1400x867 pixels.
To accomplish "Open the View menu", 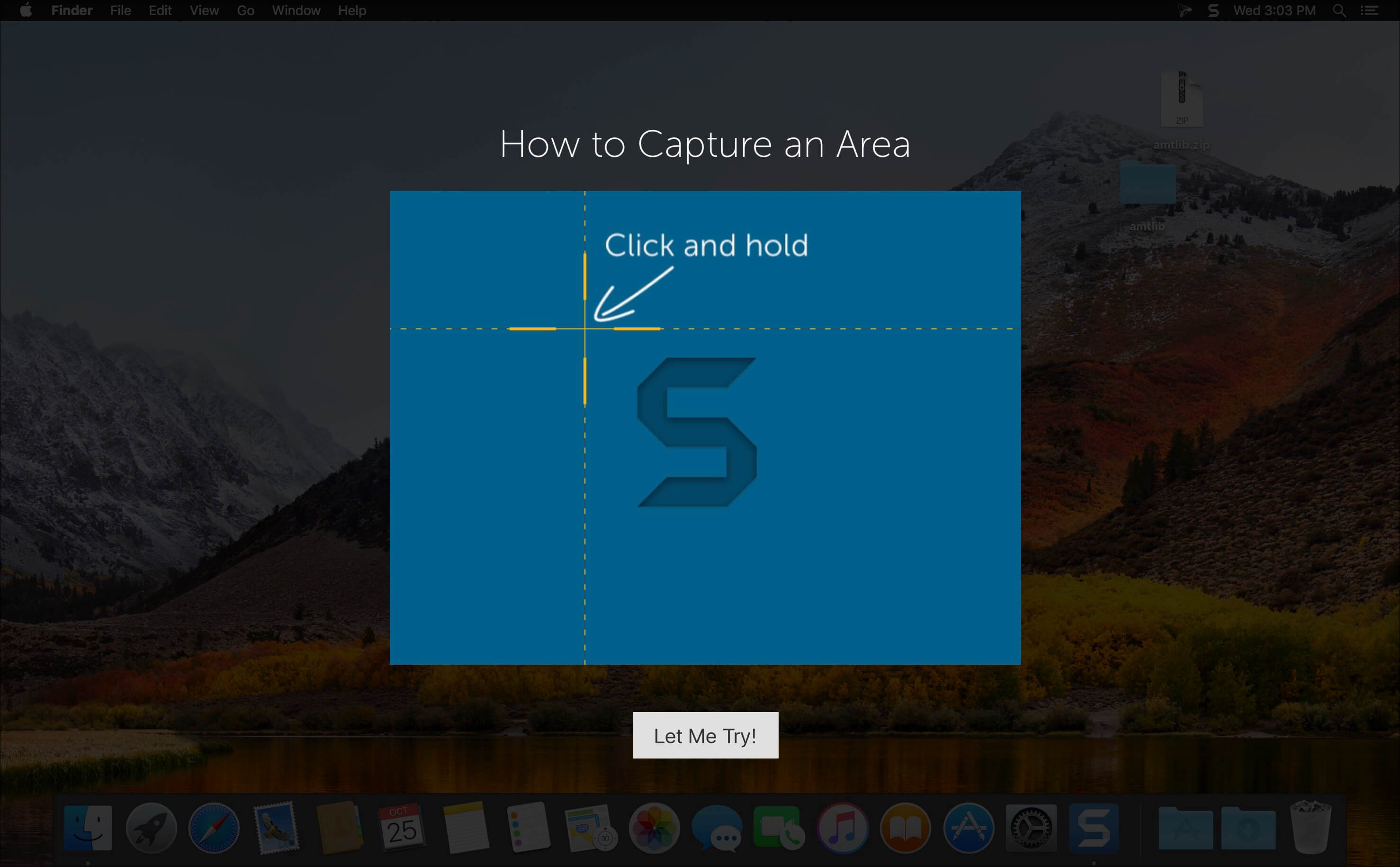I will 204,10.
